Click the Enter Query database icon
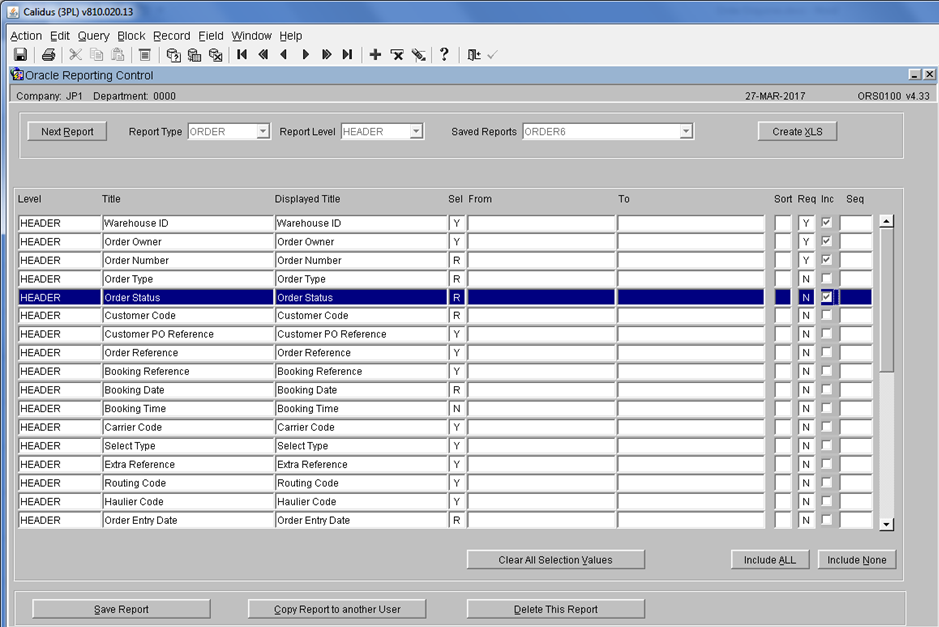The image size is (939, 627). (x=174, y=55)
